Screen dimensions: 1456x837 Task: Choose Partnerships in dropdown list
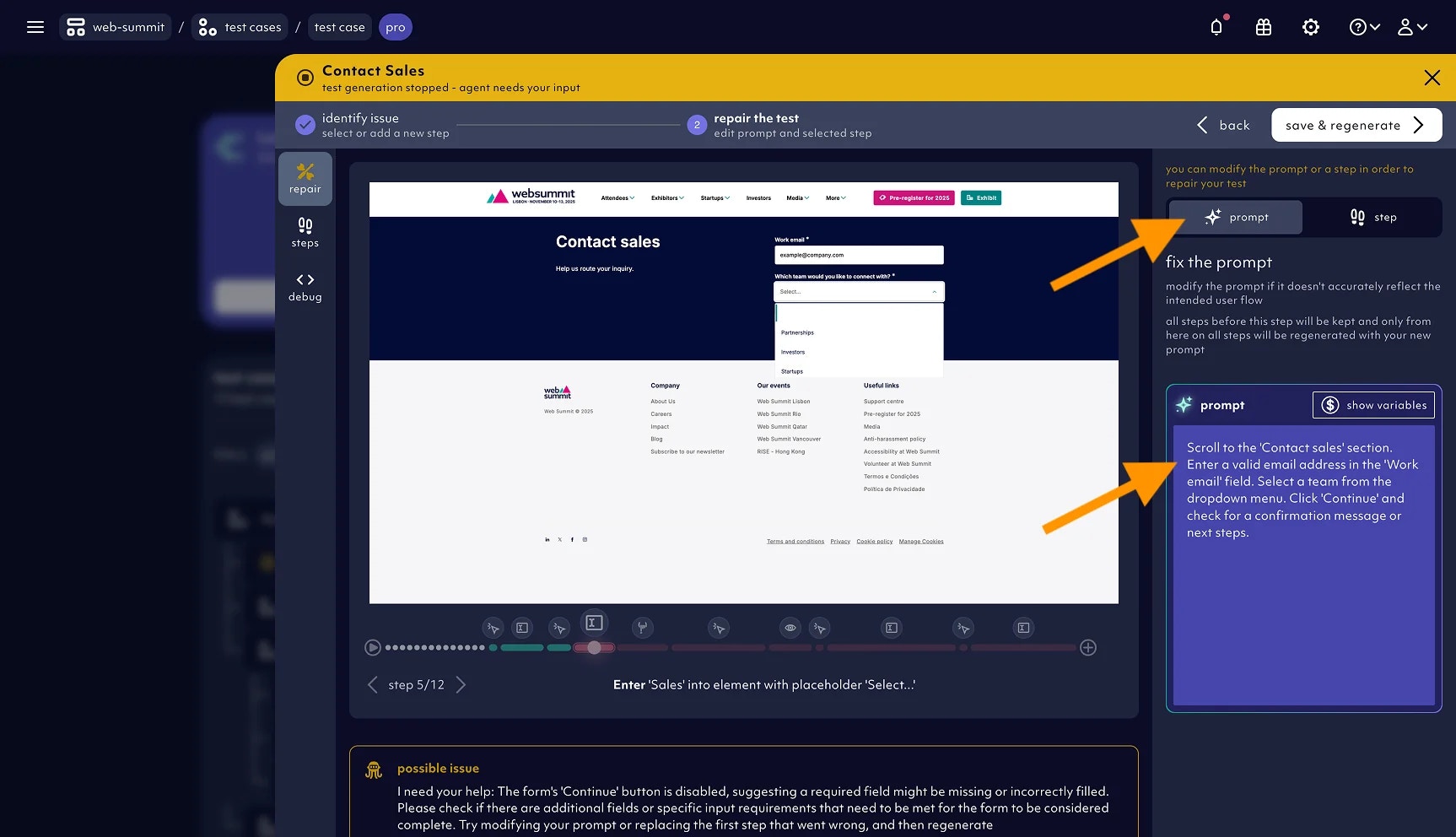tap(797, 332)
